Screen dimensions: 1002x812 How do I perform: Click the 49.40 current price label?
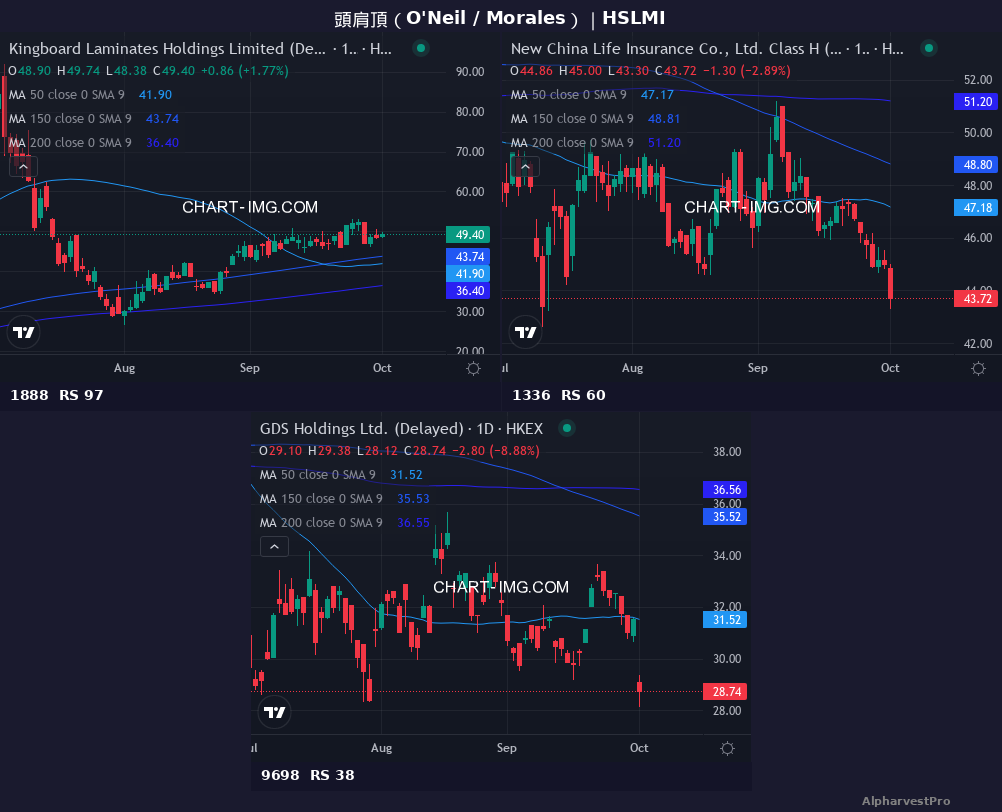coord(468,234)
